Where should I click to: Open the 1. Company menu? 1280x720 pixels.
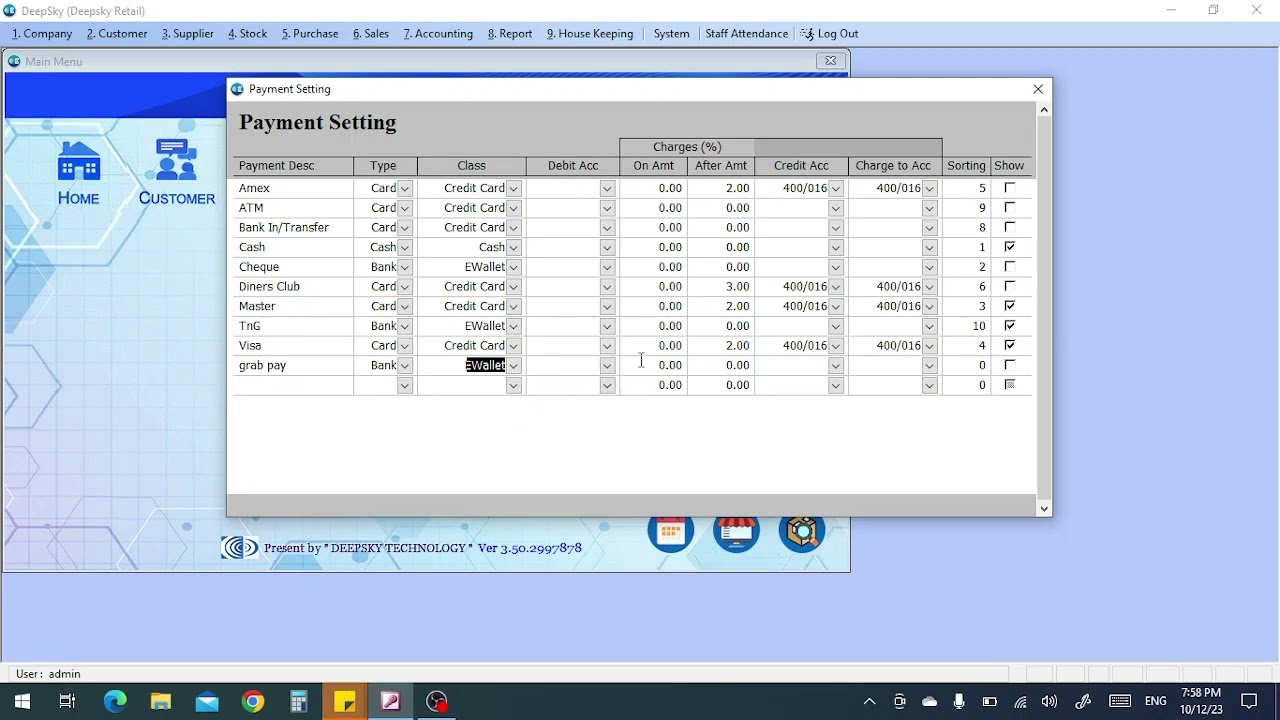(x=42, y=34)
